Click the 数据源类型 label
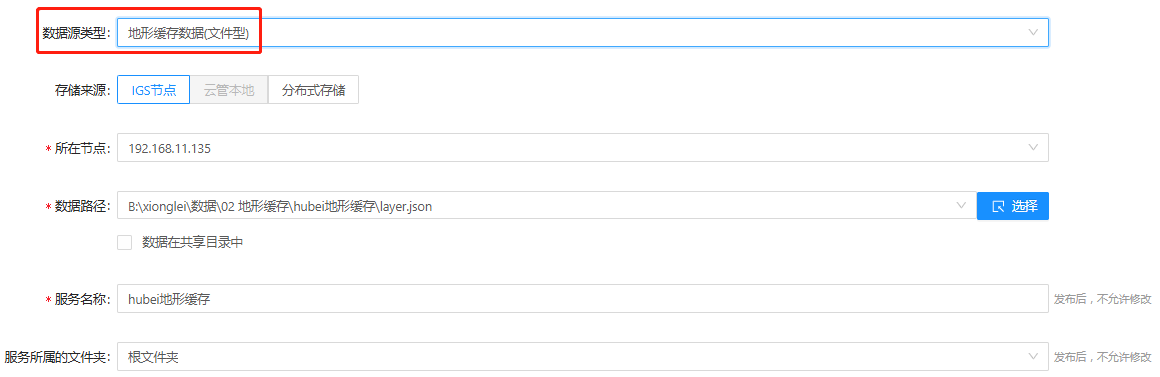Image resolution: width=1160 pixels, height=377 pixels. pyautogui.click(x=75, y=33)
